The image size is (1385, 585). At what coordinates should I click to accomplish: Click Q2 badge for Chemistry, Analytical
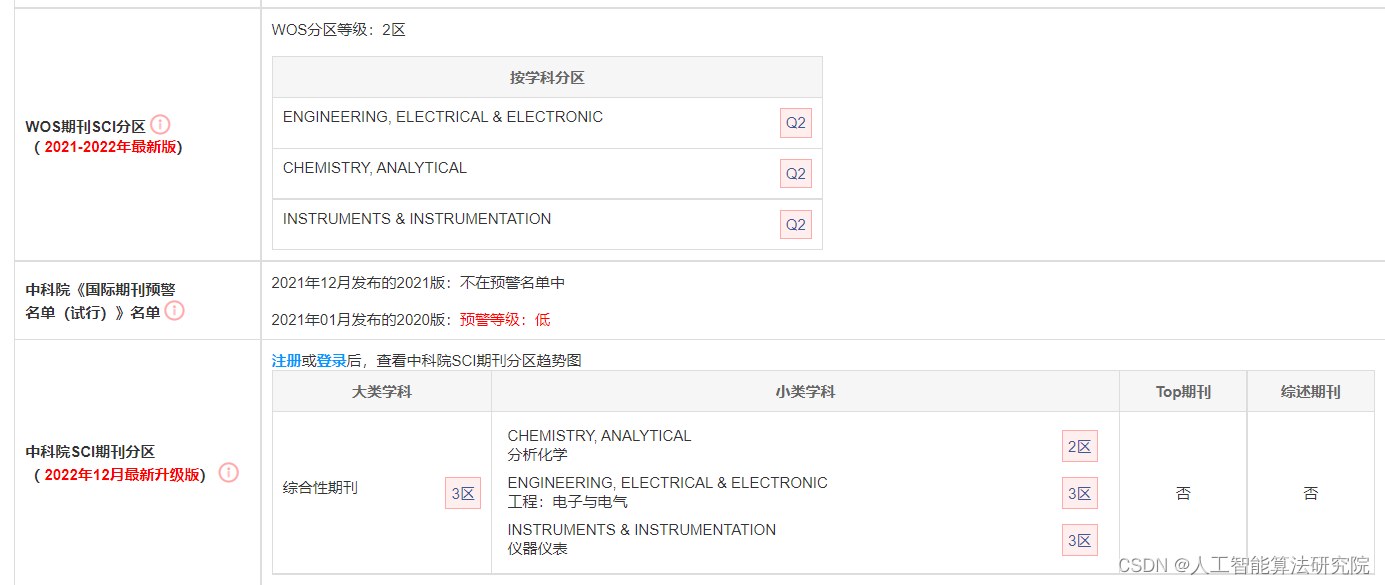795,174
